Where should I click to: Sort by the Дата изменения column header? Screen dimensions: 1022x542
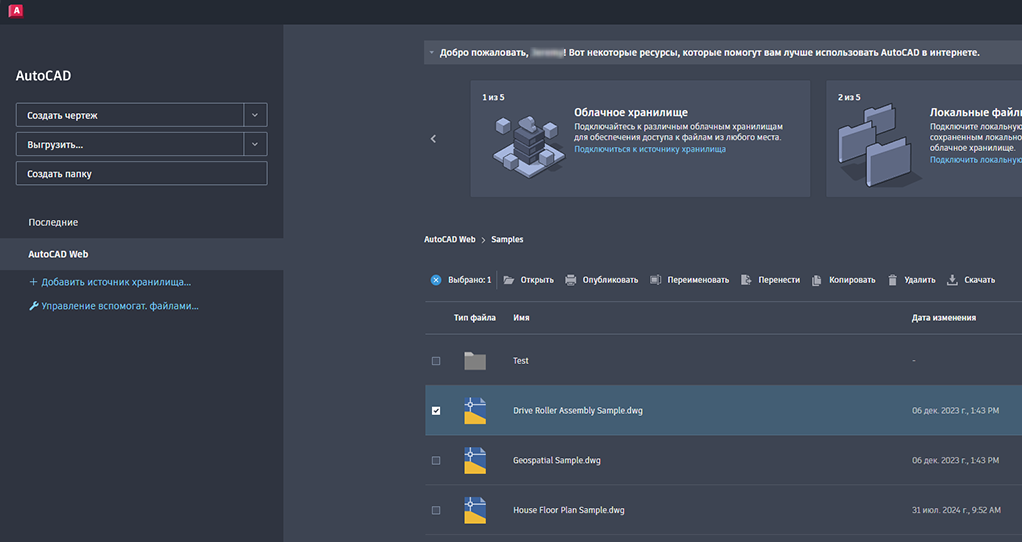tap(944, 318)
